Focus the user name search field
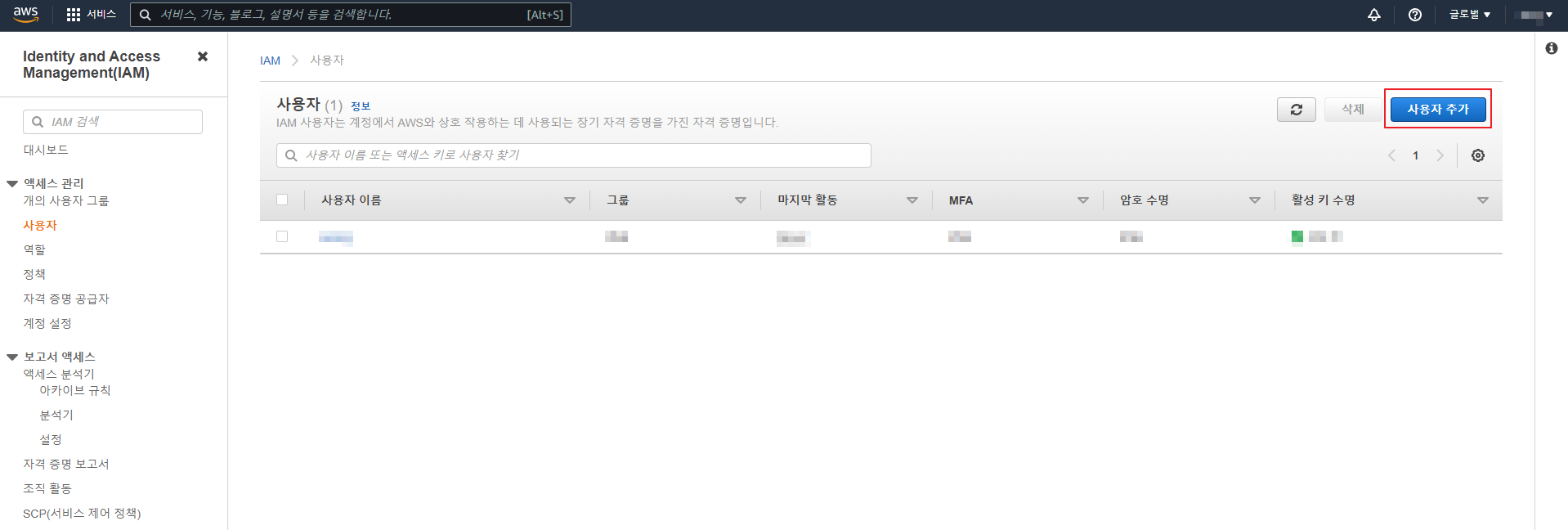This screenshot has height=530, width=1568. coord(574,155)
